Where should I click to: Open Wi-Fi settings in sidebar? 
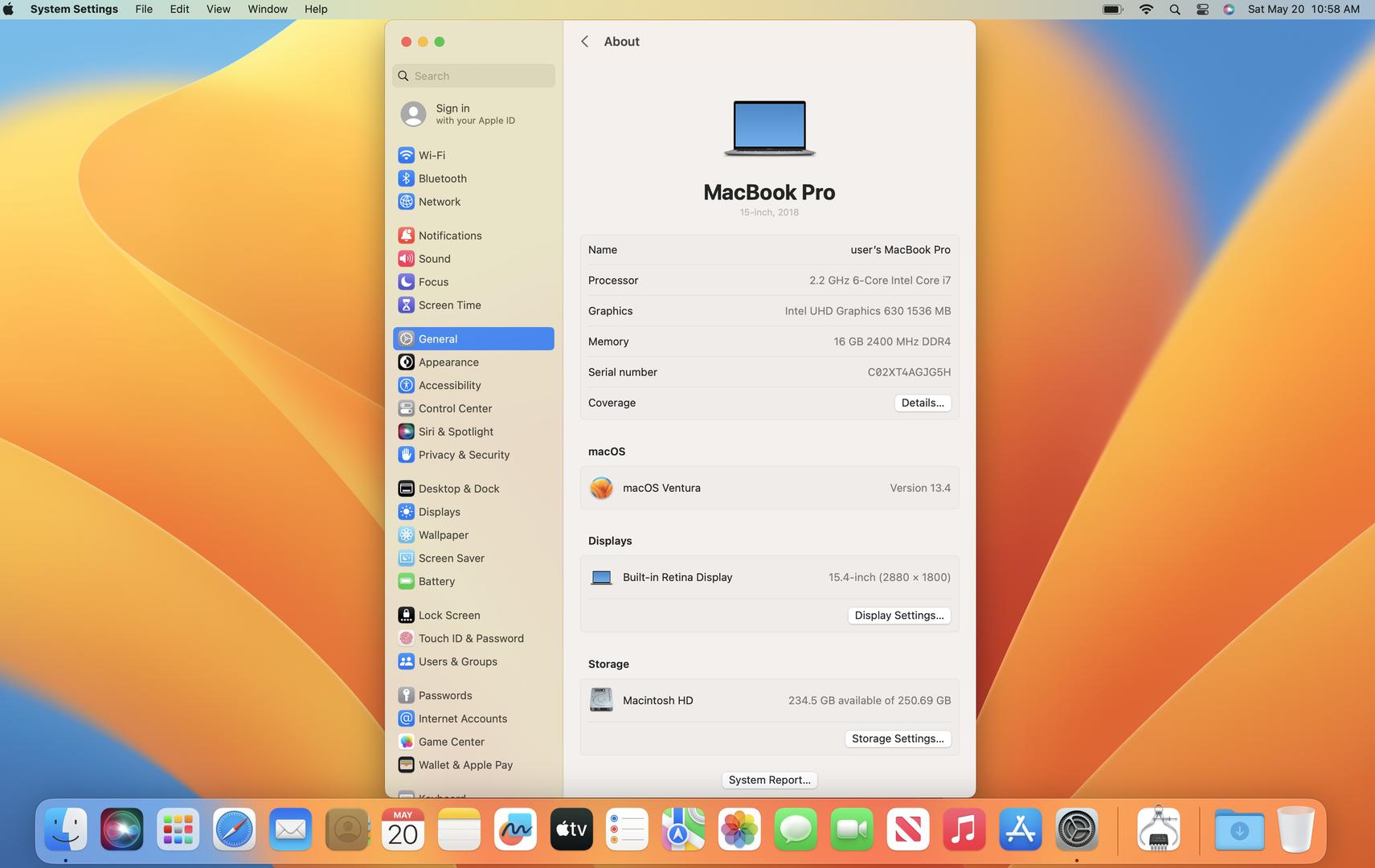coord(473,155)
